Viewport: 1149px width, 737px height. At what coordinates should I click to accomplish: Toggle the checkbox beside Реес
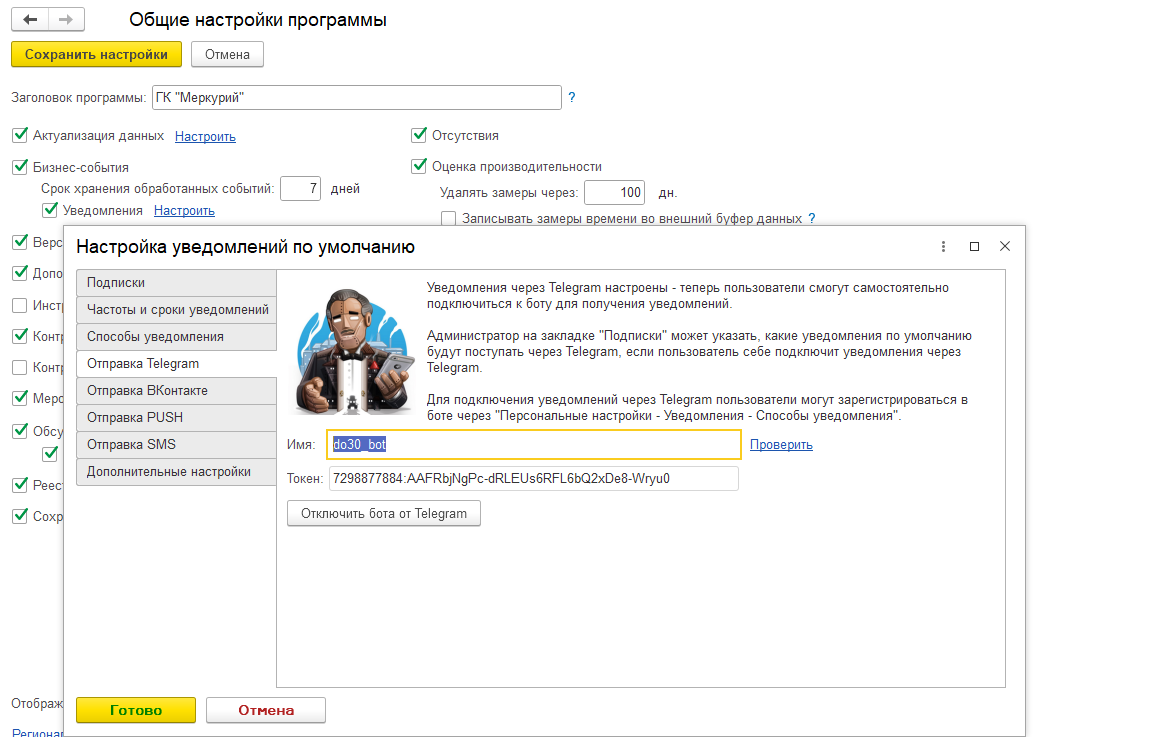20,485
